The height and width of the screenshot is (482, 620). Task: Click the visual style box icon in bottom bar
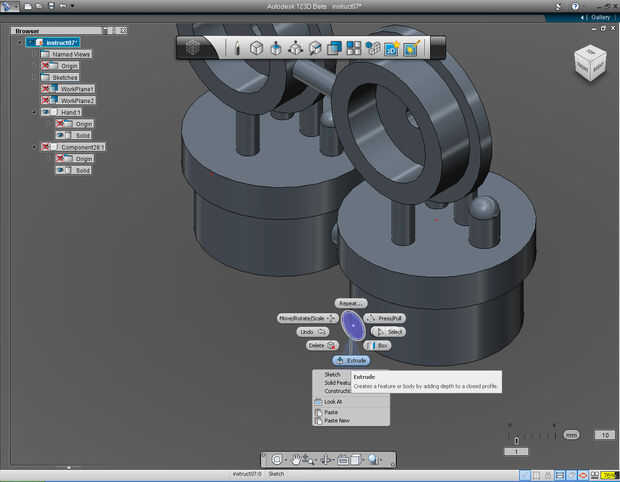point(355,459)
